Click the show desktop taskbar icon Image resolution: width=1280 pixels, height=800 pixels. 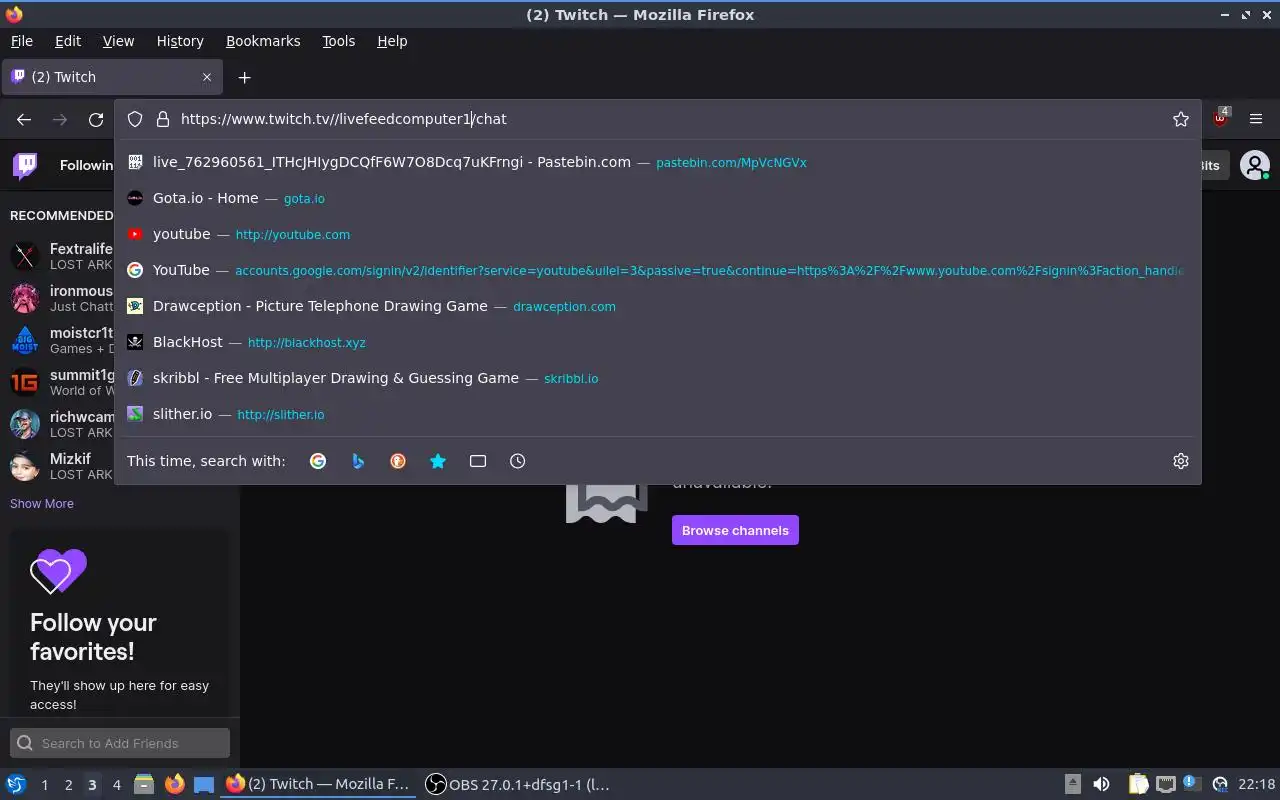[x=204, y=785]
